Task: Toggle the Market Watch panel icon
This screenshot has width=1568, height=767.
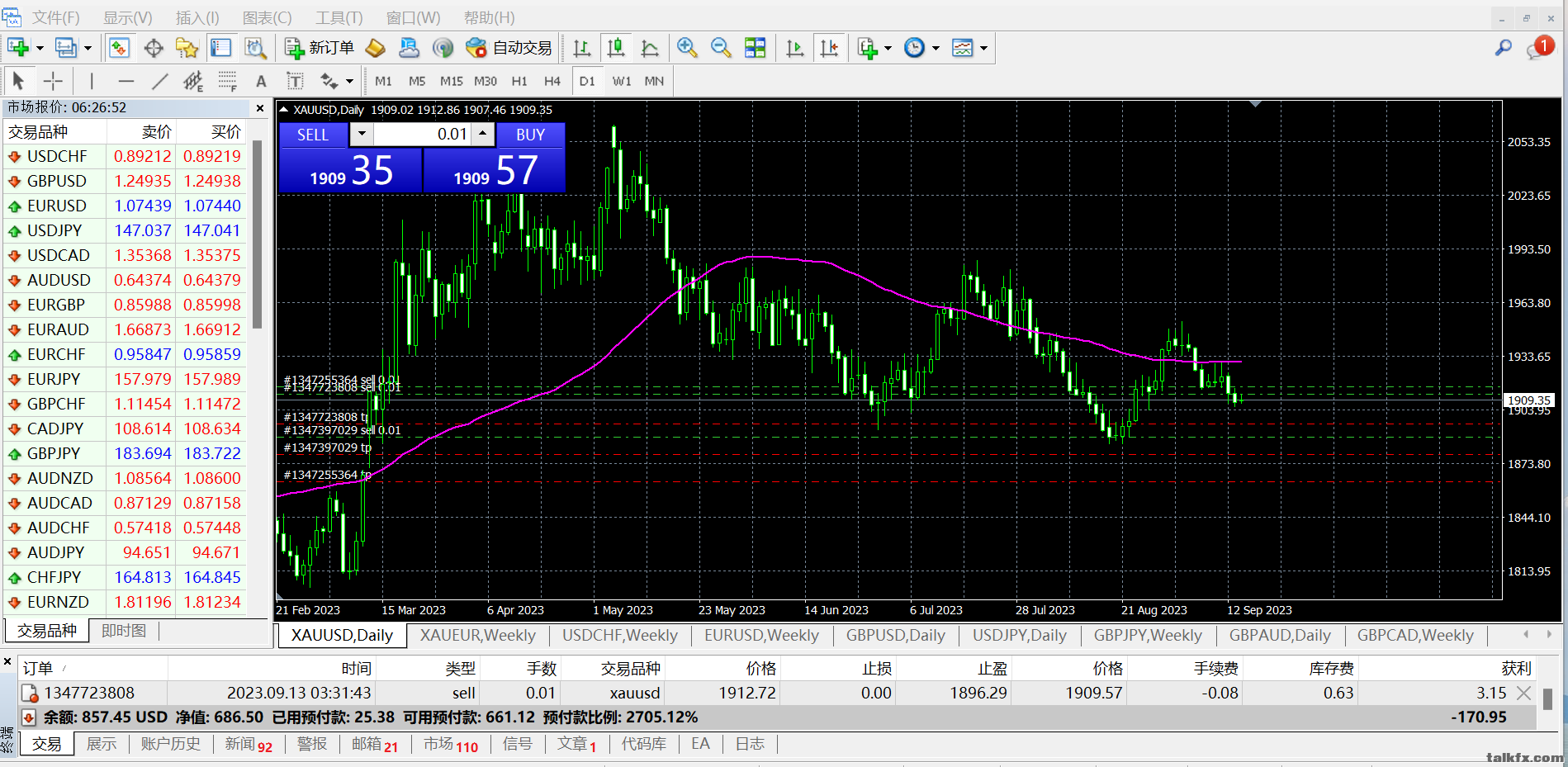Action: pyautogui.click(x=119, y=48)
